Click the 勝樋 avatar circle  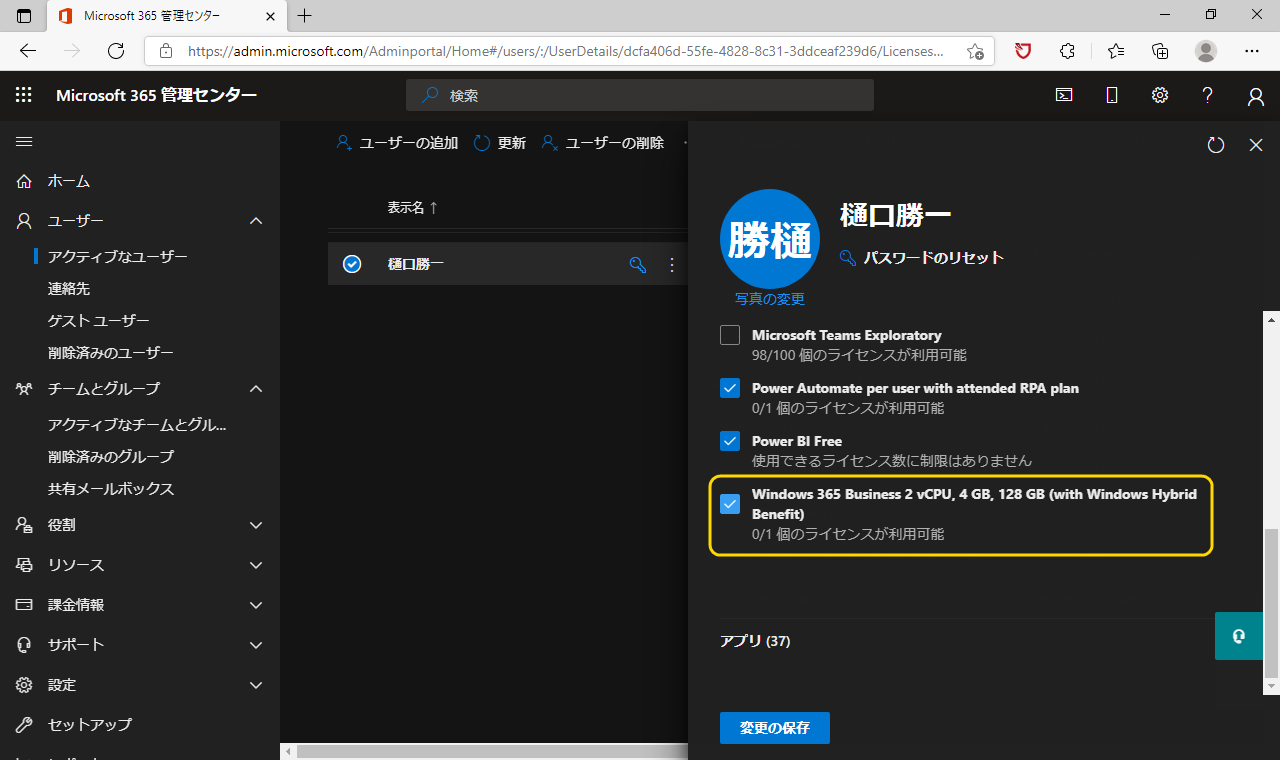point(770,239)
